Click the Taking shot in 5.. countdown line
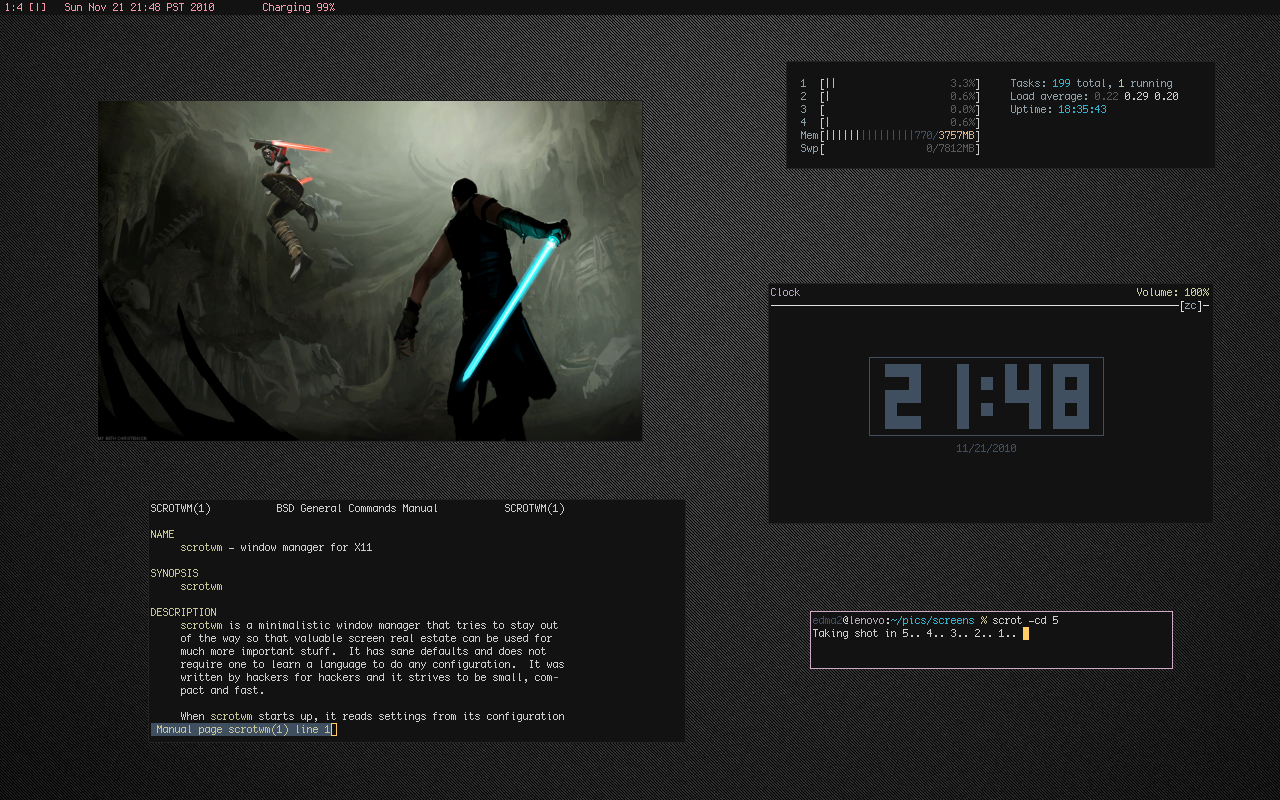 [x=914, y=634]
